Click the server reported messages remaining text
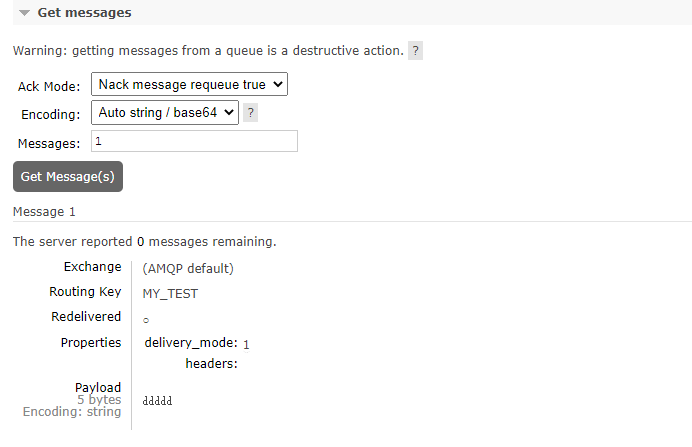This screenshot has width=692, height=447. coord(144,242)
